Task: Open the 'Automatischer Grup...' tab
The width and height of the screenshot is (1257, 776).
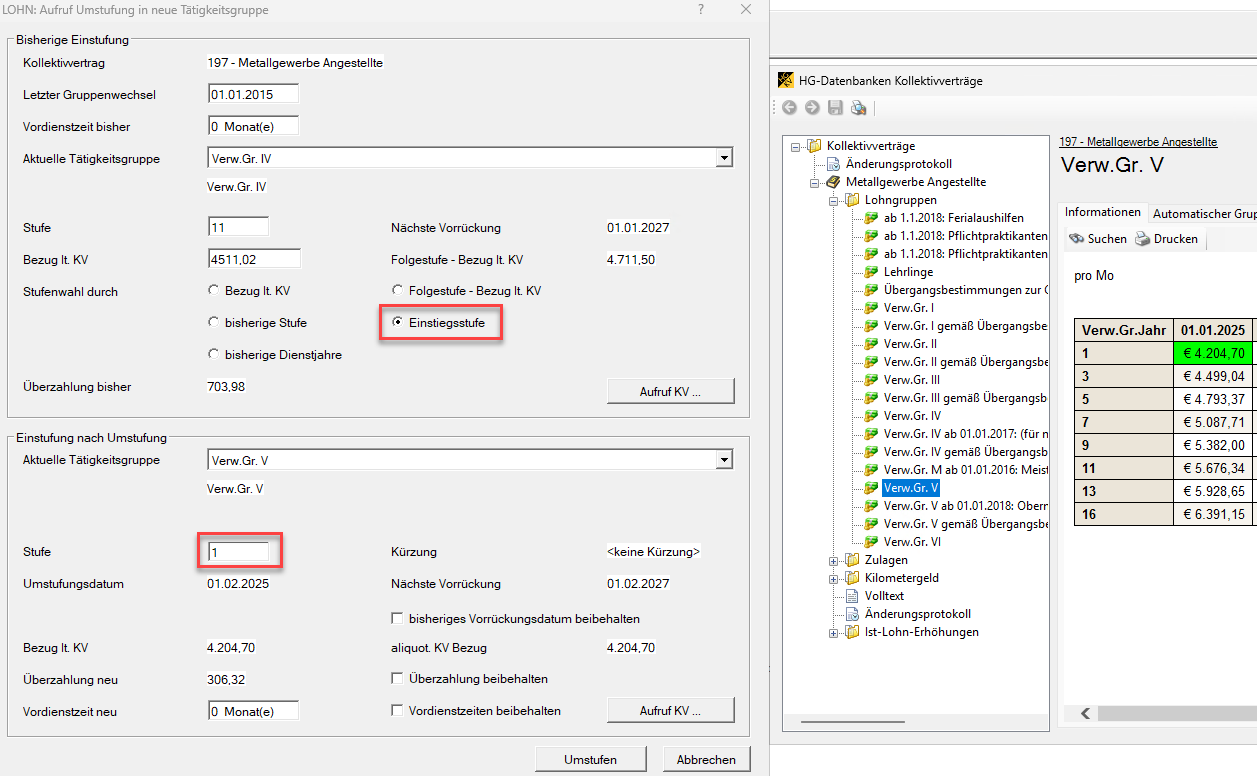Action: click(1204, 214)
